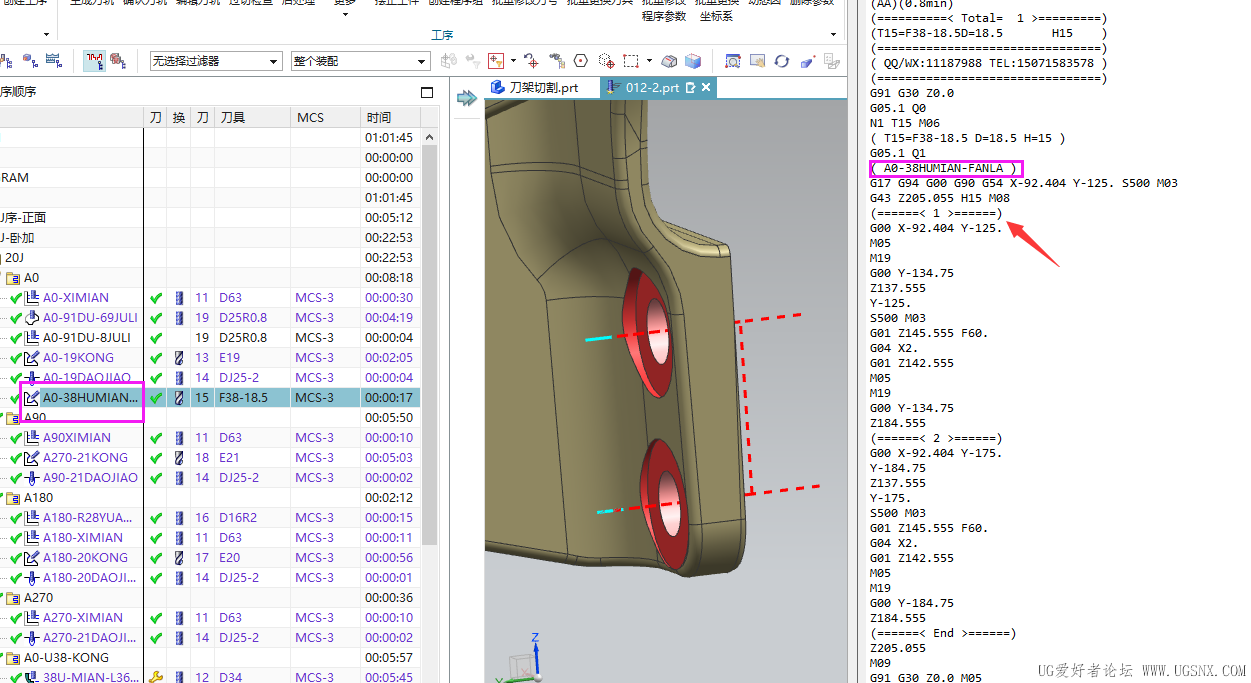Switch to the 012-2.prt tab
1251x683 pixels.
pyautogui.click(x=652, y=88)
